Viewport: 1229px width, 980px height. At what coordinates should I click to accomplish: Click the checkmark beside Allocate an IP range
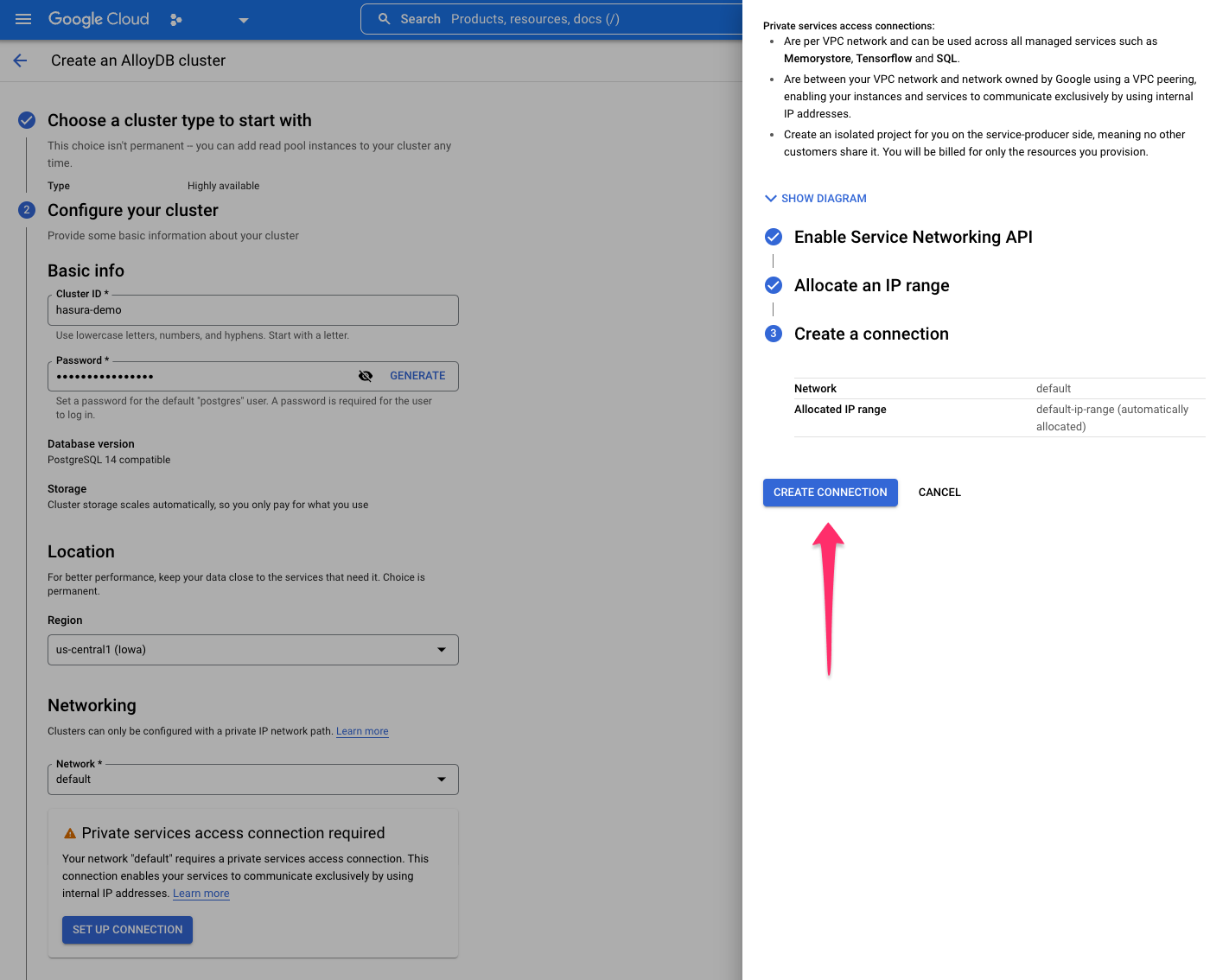coord(773,284)
